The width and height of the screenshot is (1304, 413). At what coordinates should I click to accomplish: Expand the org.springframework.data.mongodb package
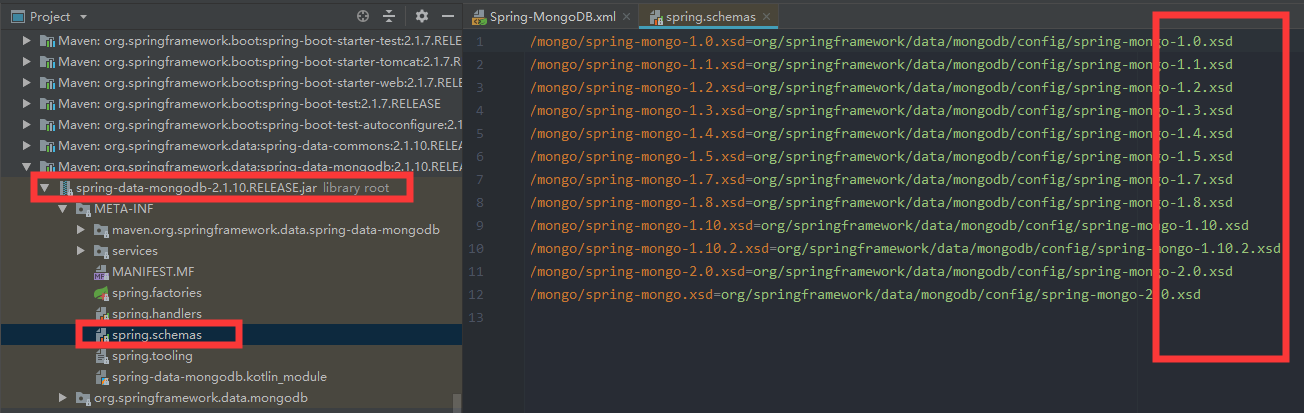click(63, 398)
